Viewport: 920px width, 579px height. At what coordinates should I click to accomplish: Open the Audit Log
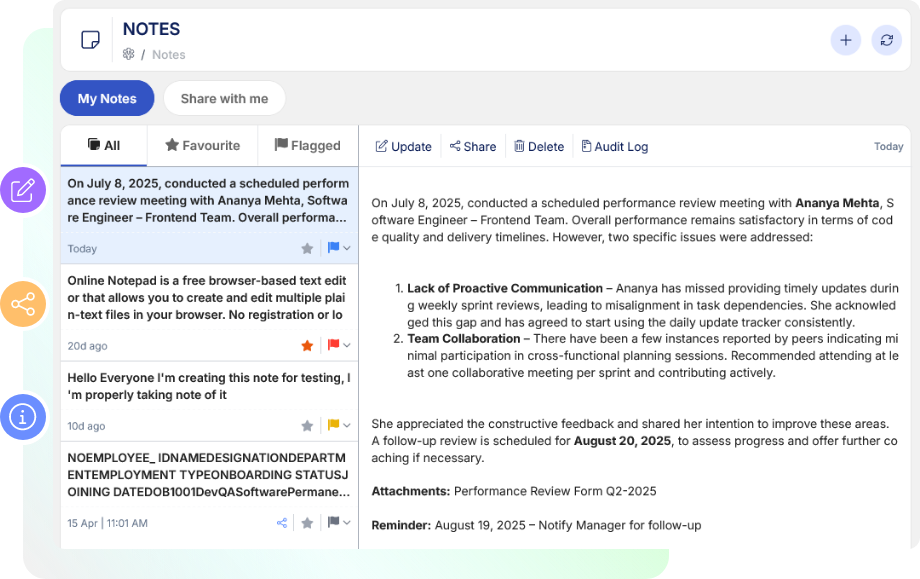click(614, 147)
